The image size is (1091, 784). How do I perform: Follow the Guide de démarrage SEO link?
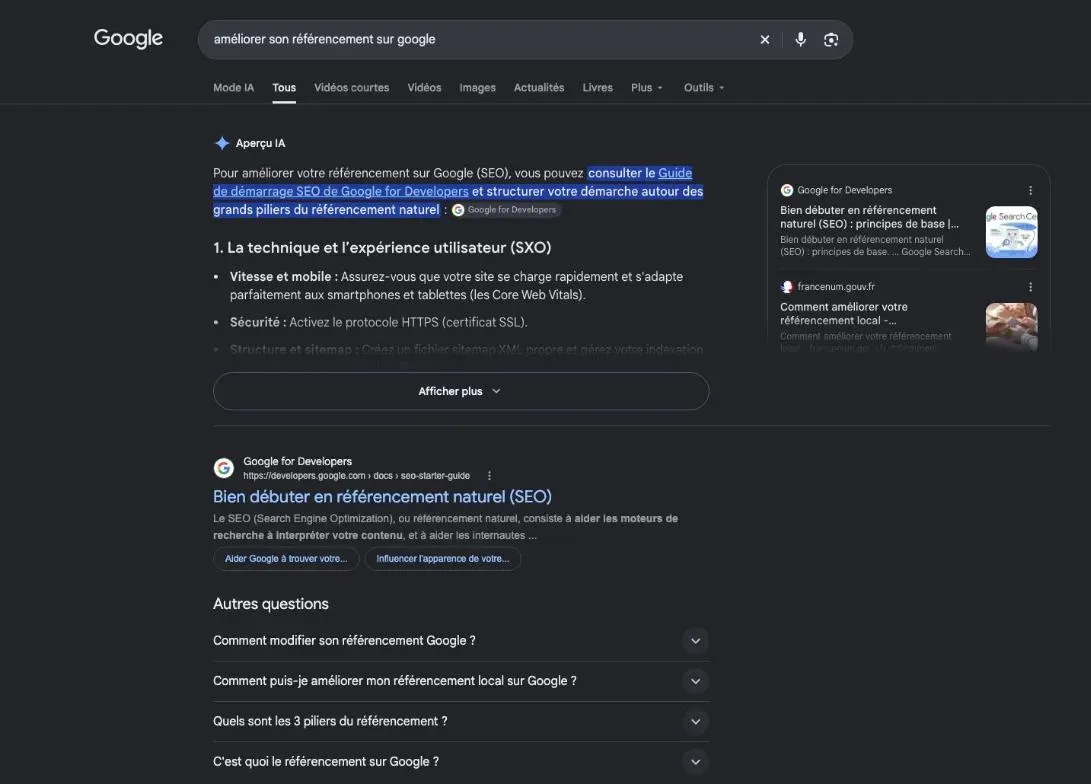tap(341, 191)
